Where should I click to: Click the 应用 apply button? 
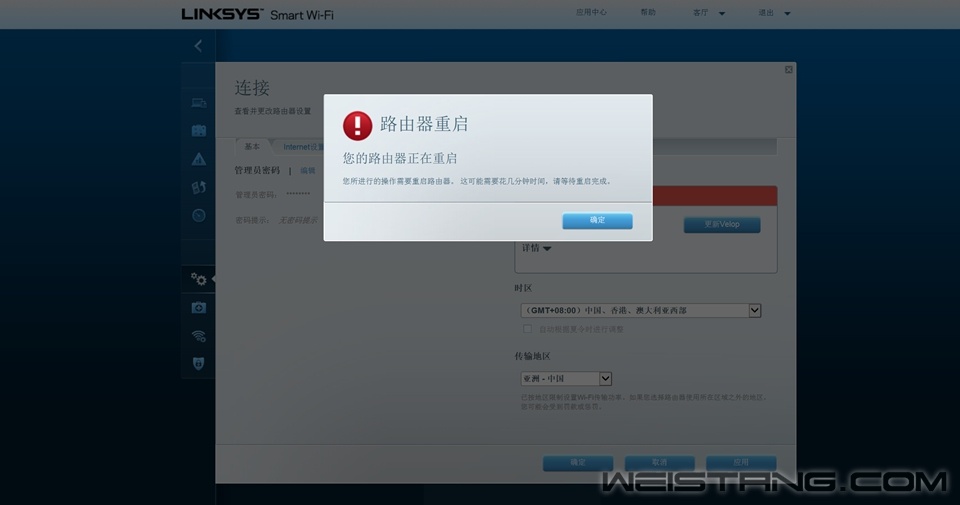[740, 463]
